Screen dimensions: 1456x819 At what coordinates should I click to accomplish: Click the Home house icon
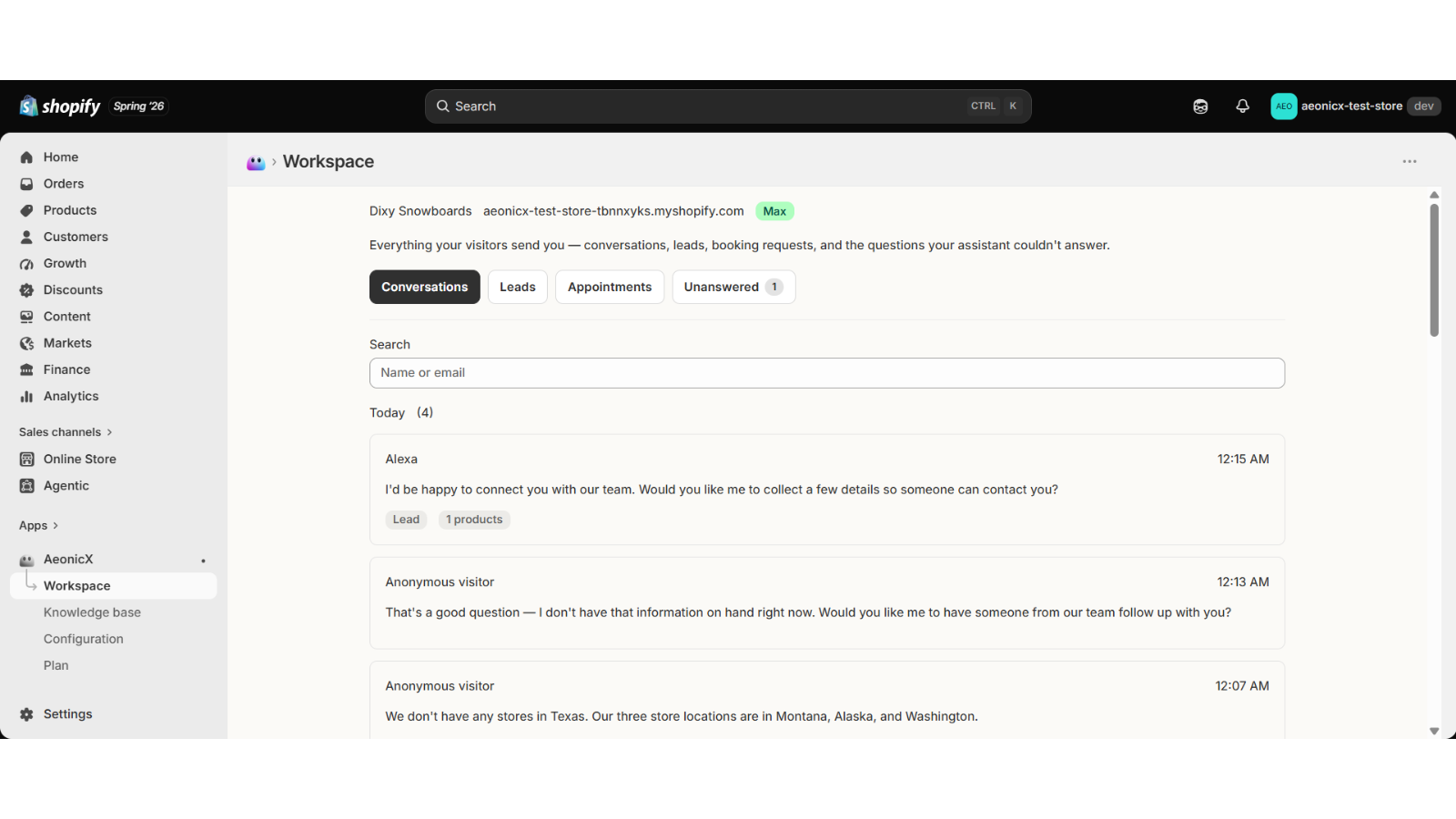(26, 157)
